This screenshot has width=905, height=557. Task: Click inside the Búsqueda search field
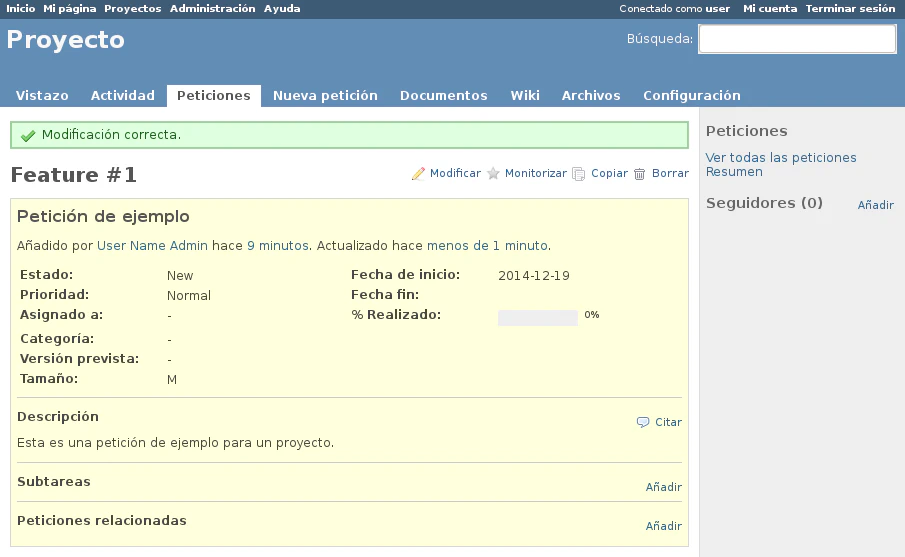[796, 39]
